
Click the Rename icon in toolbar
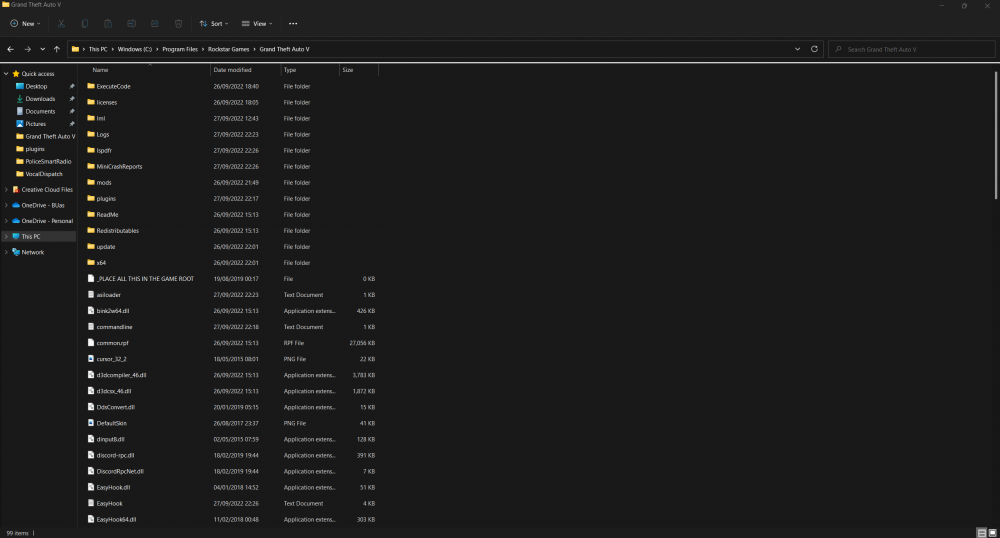click(x=131, y=24)
